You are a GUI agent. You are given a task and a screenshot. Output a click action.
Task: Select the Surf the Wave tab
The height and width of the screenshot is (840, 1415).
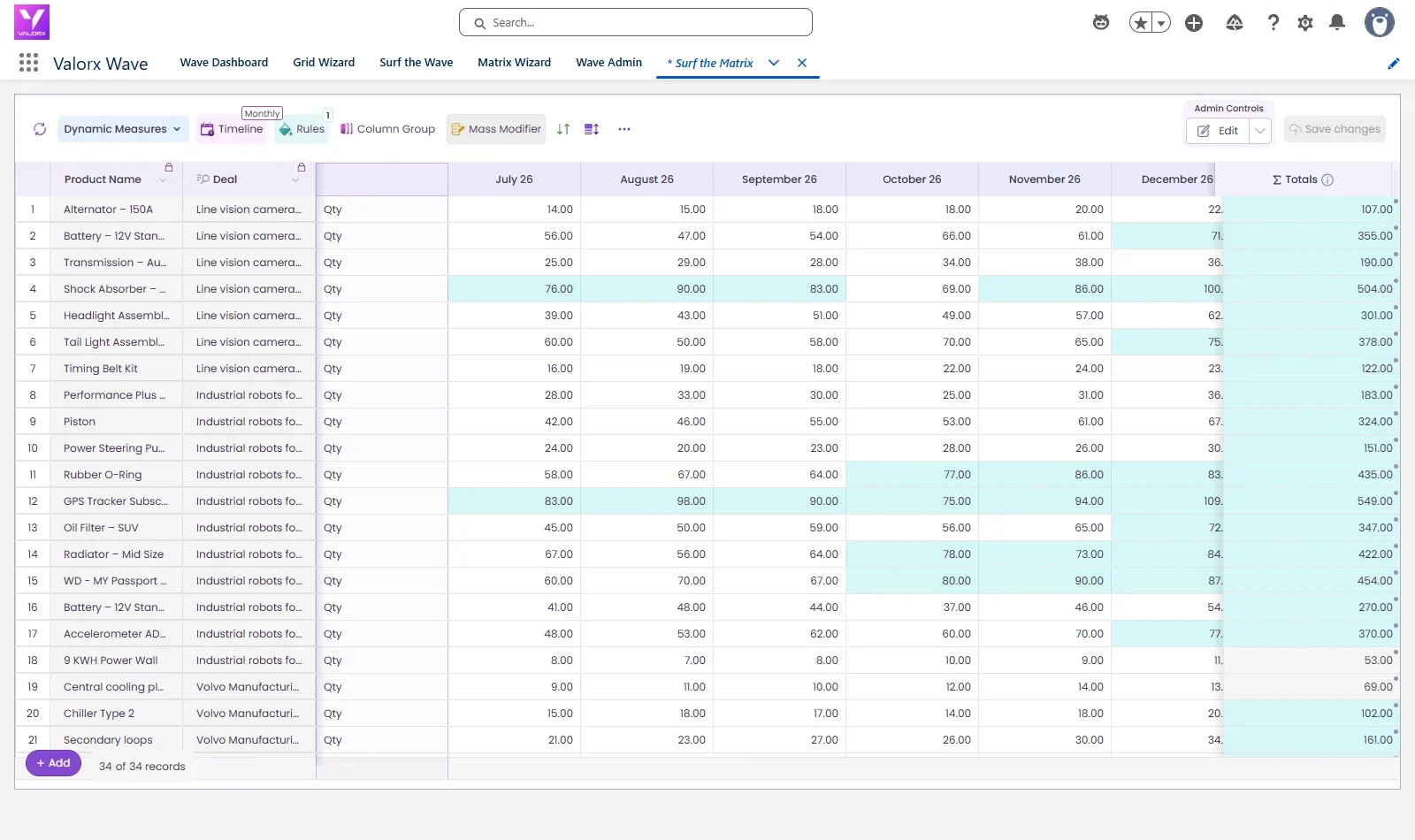416,63
